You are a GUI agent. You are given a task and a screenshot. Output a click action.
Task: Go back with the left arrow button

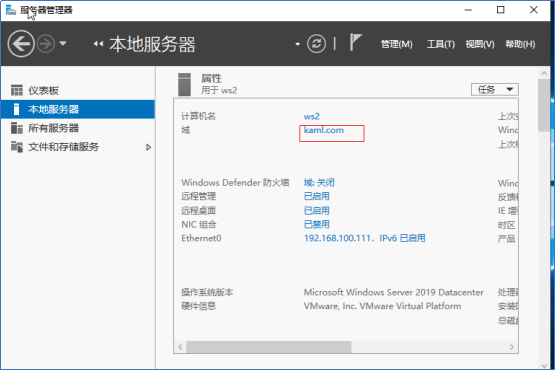[x=21, y=44]
